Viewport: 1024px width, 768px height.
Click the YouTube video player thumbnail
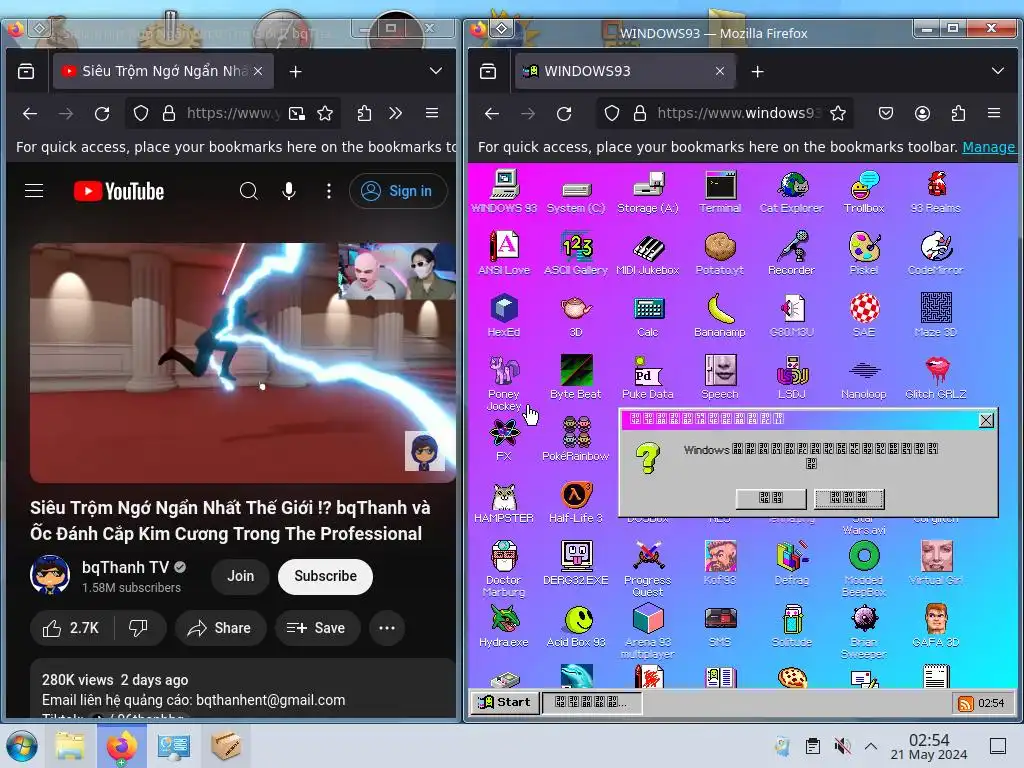242,362
